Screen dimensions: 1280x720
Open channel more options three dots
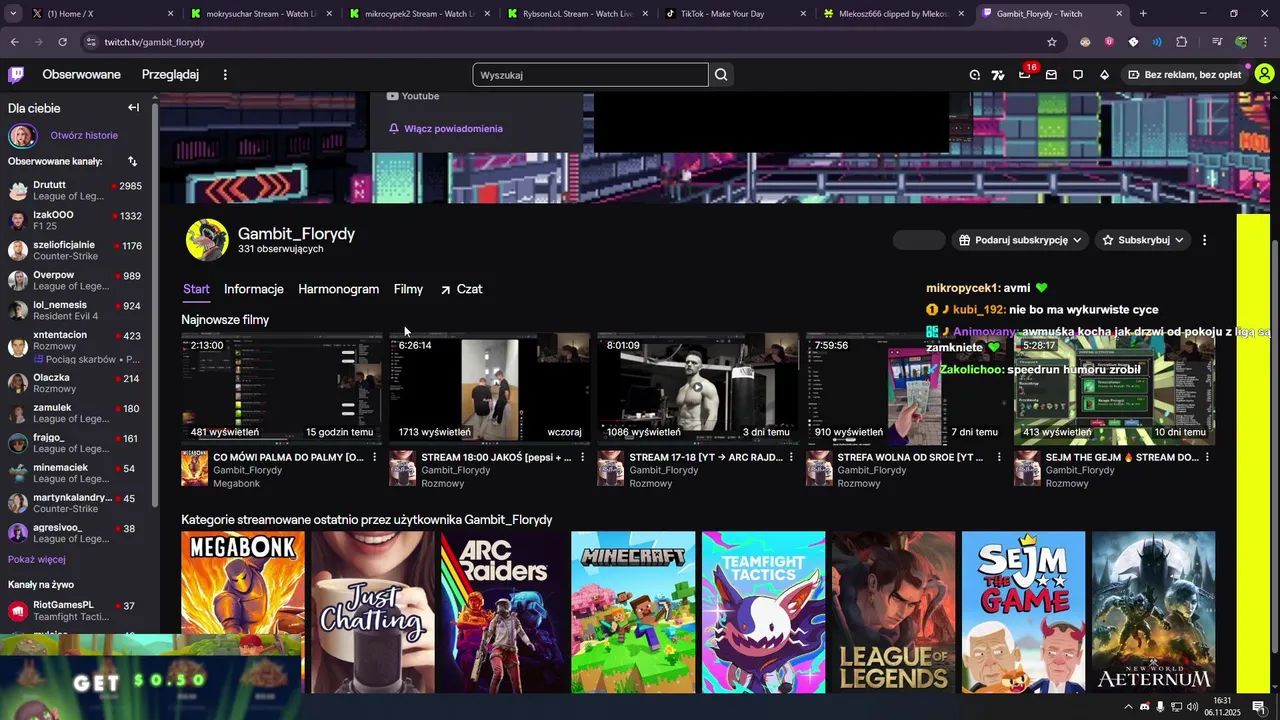point(1204,240)
